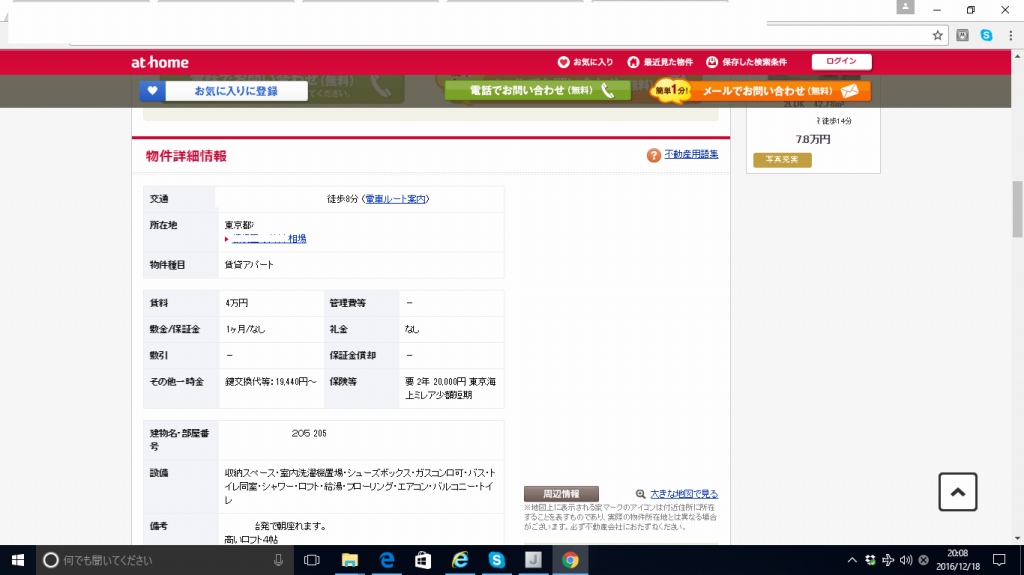Bookmark page with star icon
Screen dimensions: 1024x575
pos(938,35)
